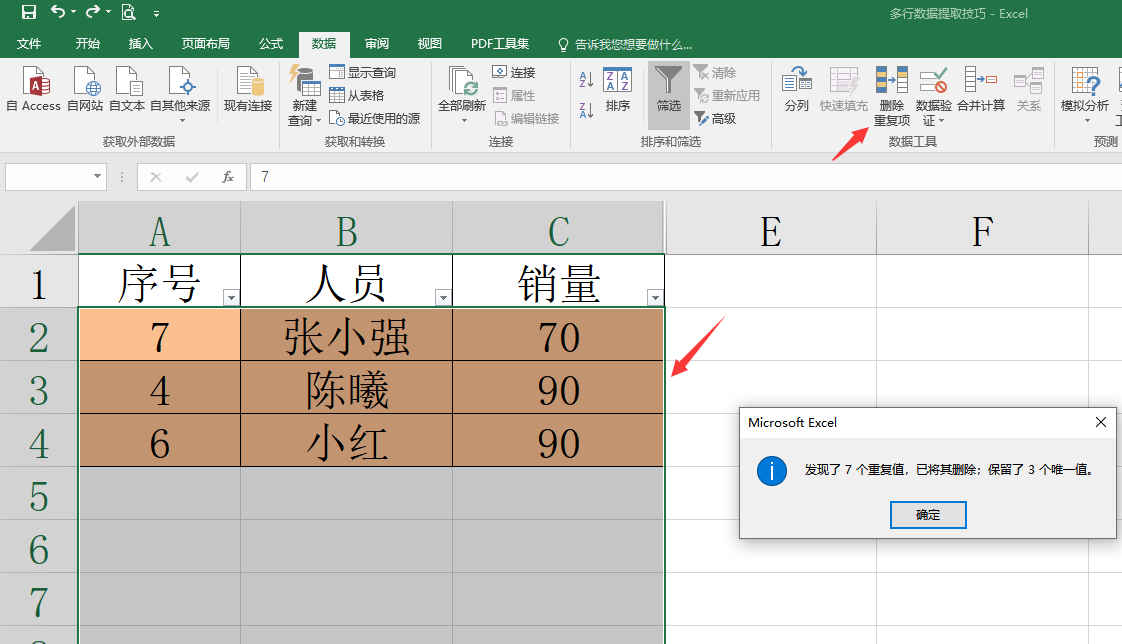The height and width of the screenshot is (644, 1122).
Task: Switch to the 审阅 tab
Action: (376, 44)
